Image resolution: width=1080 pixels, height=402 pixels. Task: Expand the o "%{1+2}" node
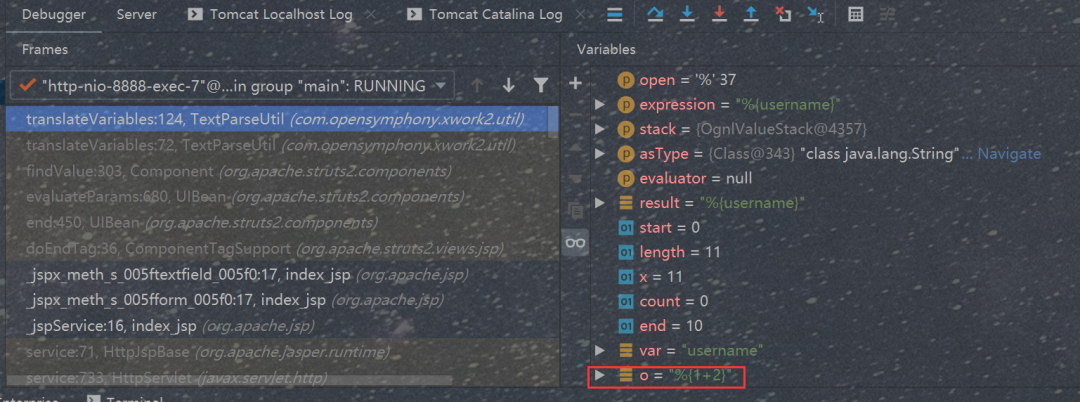click(x=599, y=375)
